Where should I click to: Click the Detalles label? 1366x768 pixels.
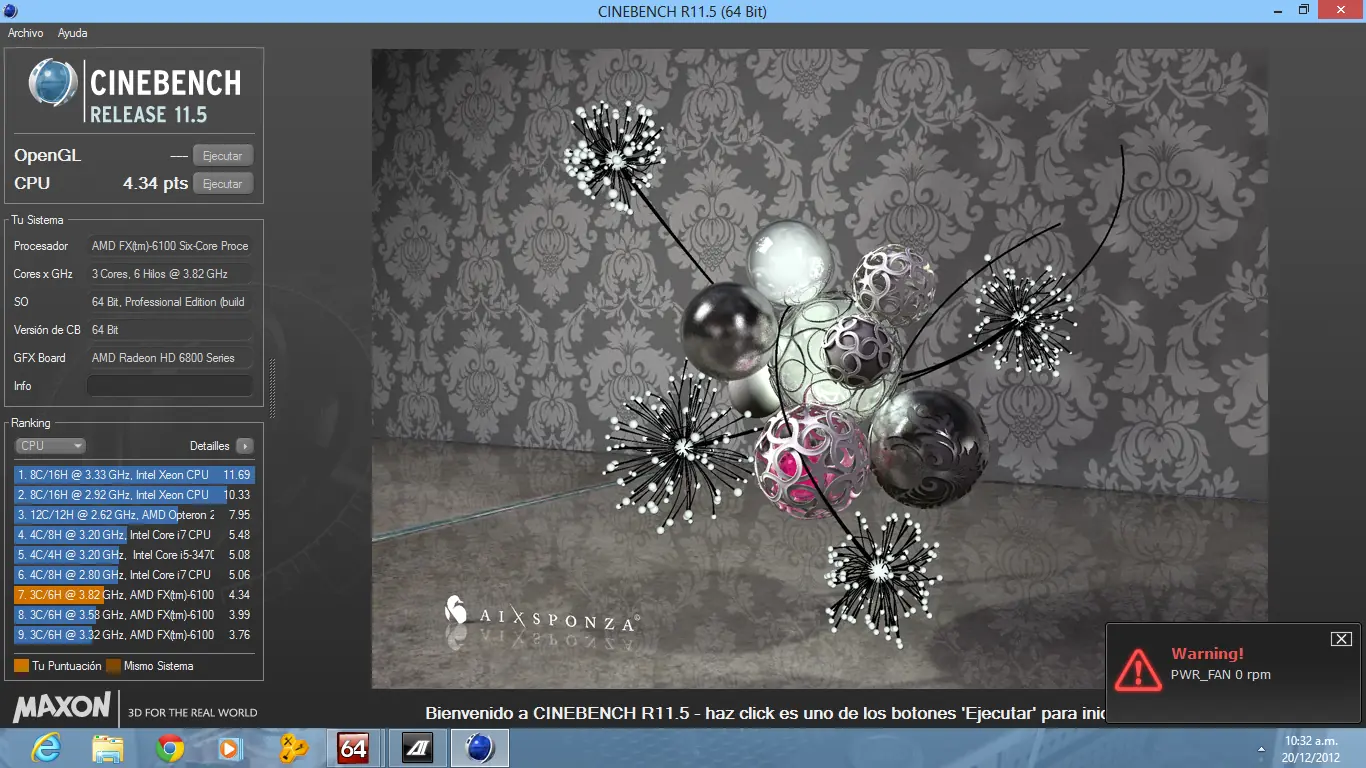coord(210,446)
